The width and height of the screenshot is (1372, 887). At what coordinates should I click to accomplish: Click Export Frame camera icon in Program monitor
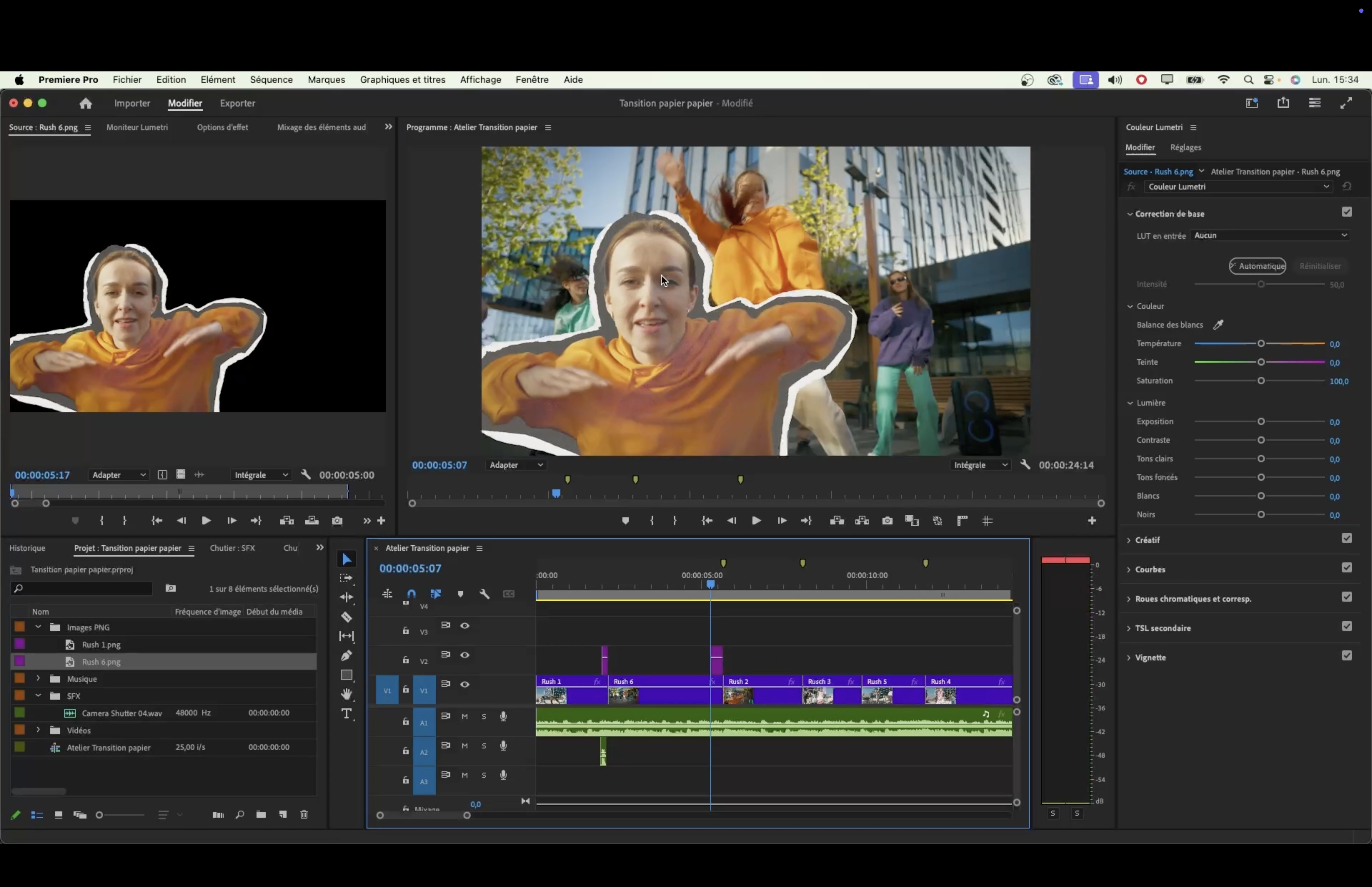[887, 521]
